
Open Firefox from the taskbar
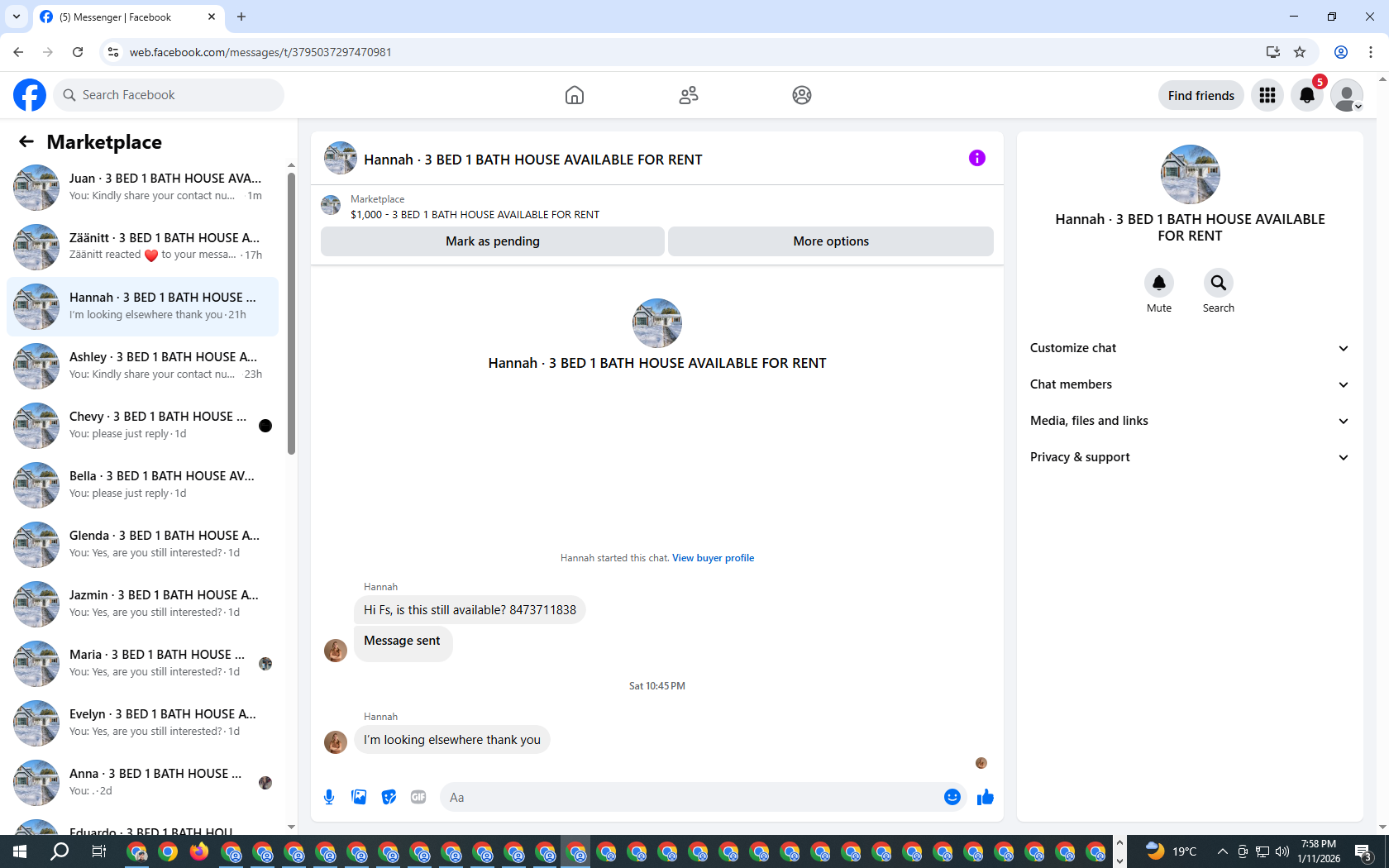199,851
